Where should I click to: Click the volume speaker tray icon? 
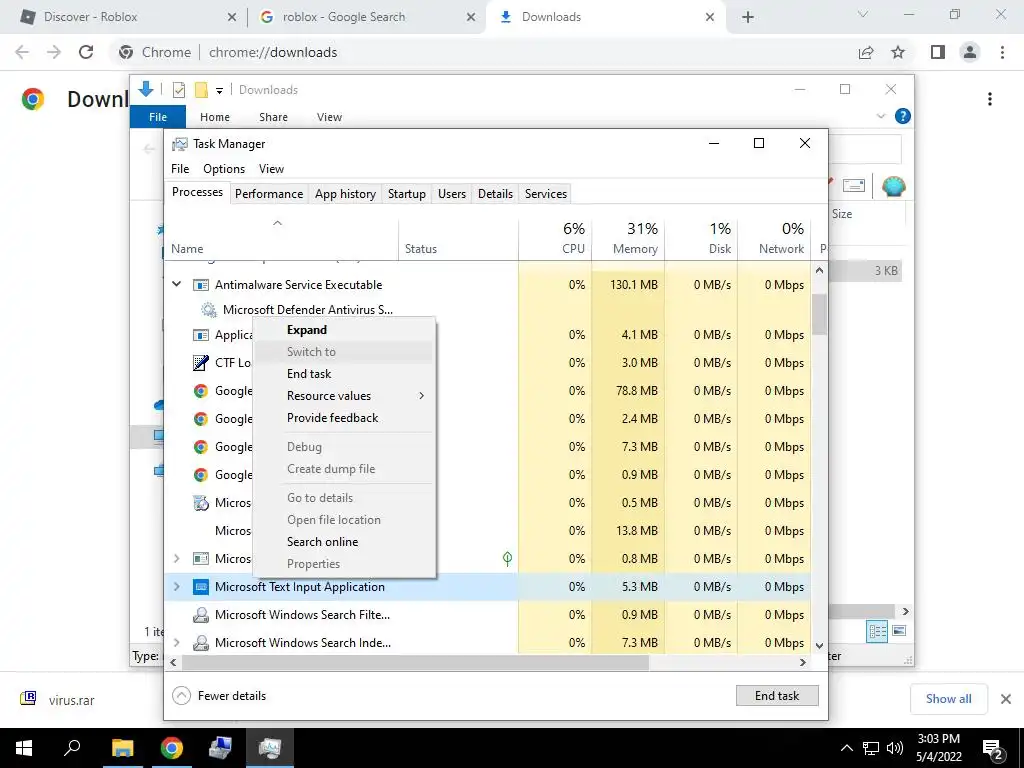pyautogui.click(x=895, y=748)
